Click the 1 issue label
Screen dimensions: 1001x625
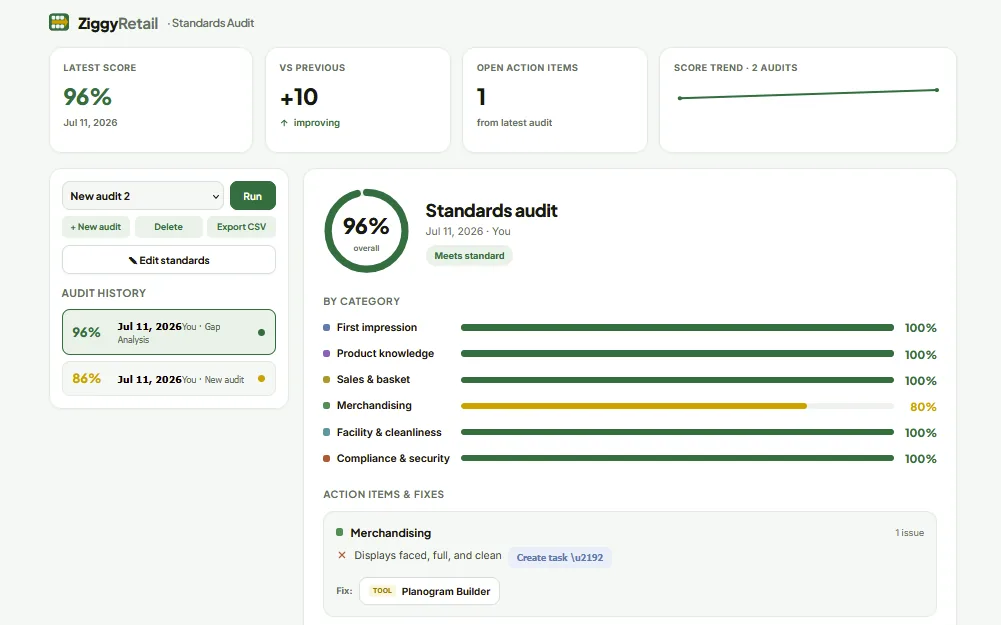tap(909, 532)
